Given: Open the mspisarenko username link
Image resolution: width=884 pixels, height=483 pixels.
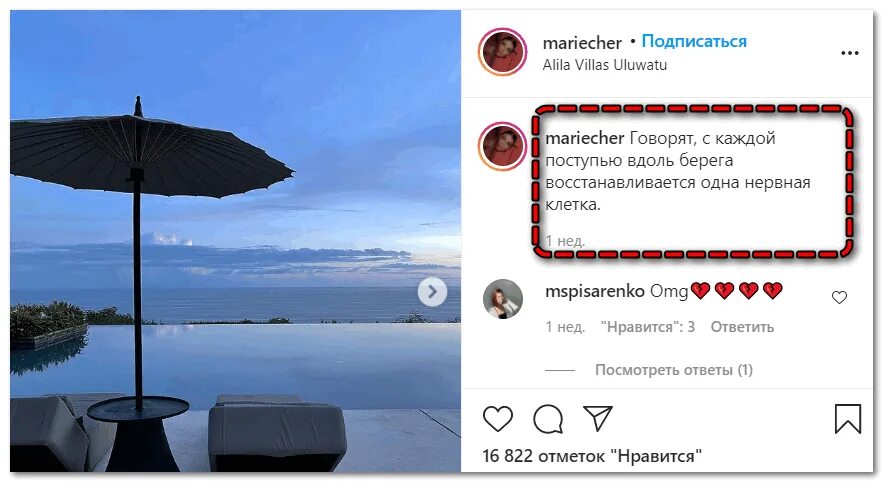Looking at the screenshot, I should (x=595, y=291).
